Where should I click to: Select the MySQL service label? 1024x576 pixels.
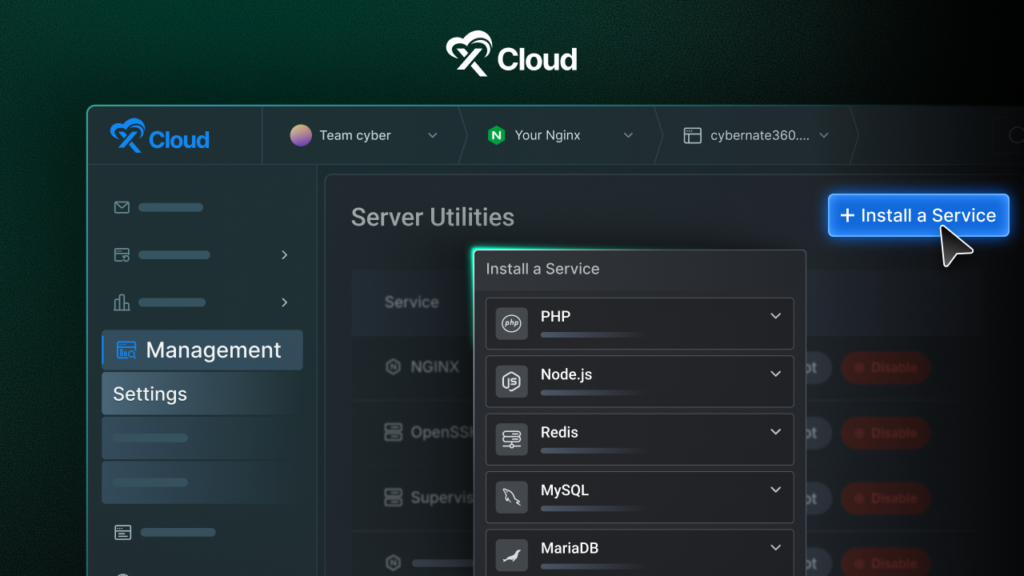click(x=564, y=490)
